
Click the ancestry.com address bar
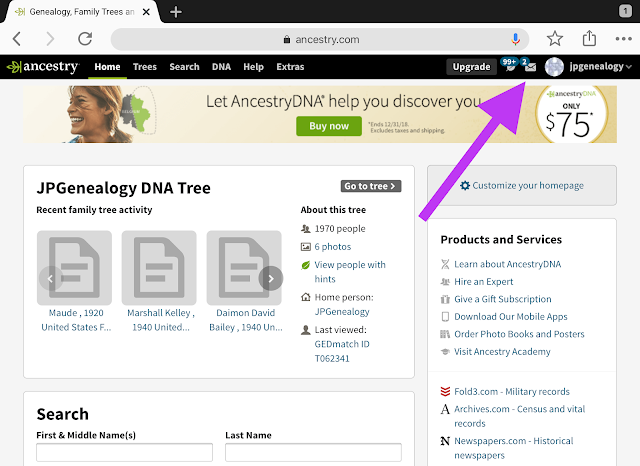(x=320, y=40)
